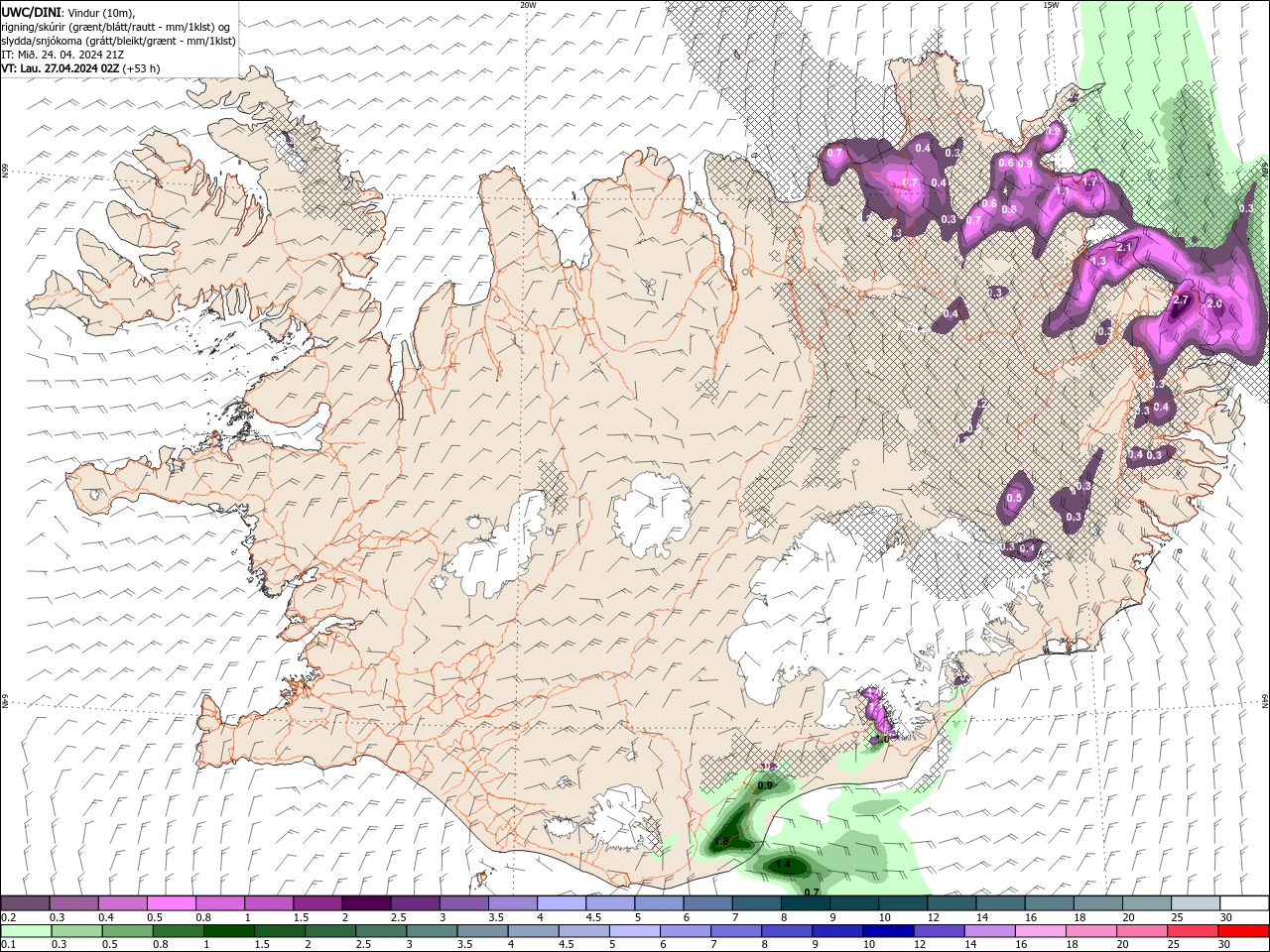Click the 1.8 rain value in green area
This screenshot has width=1270, height=952.
721,842
